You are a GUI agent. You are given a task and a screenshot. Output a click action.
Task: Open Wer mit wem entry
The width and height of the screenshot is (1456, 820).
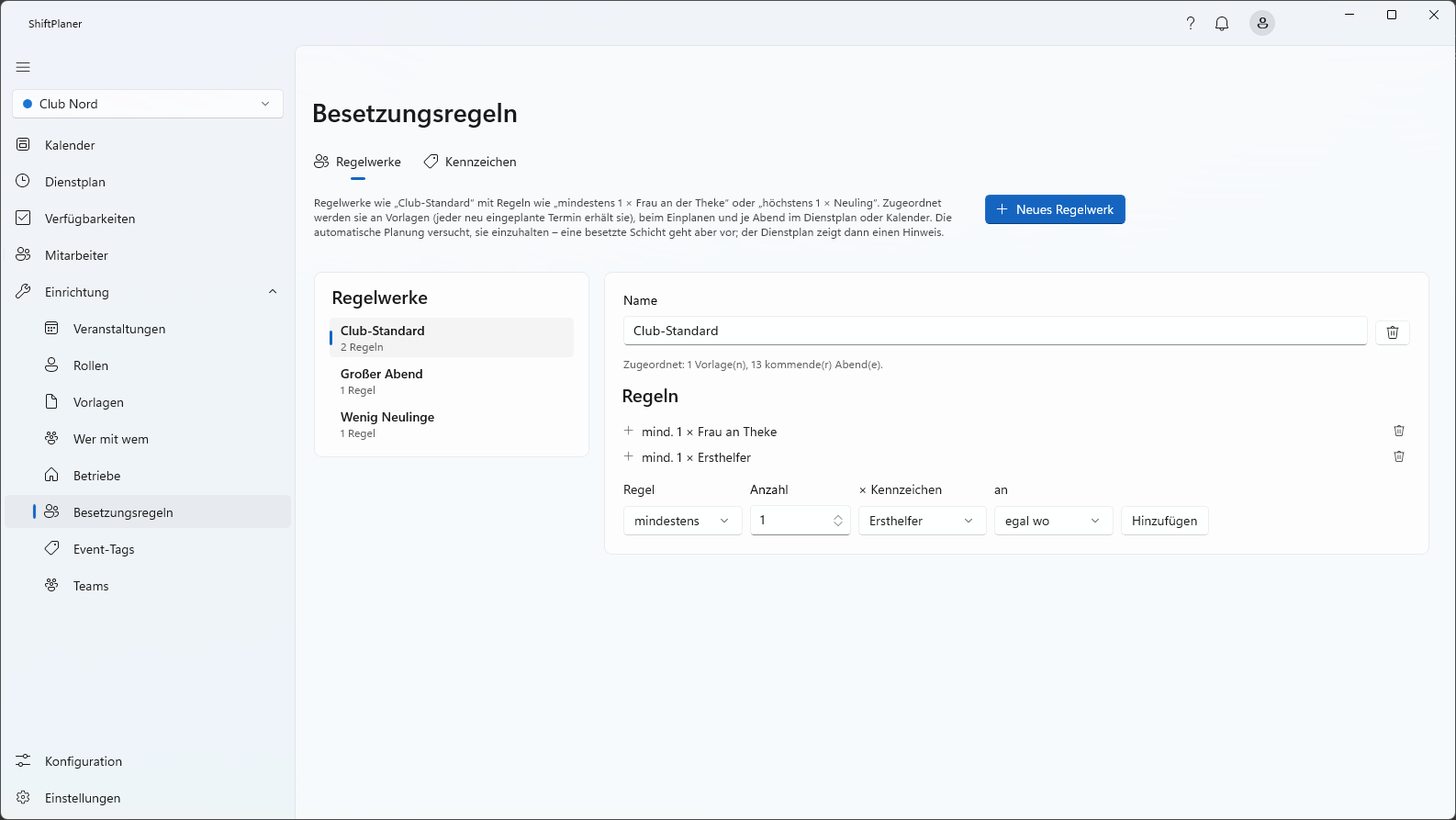pos(148,439)
